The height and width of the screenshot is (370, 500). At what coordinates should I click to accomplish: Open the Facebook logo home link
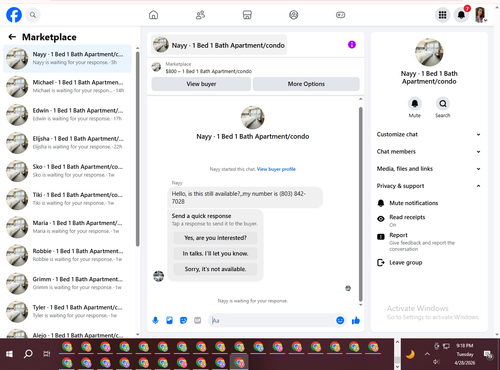[x=14, y=15]
